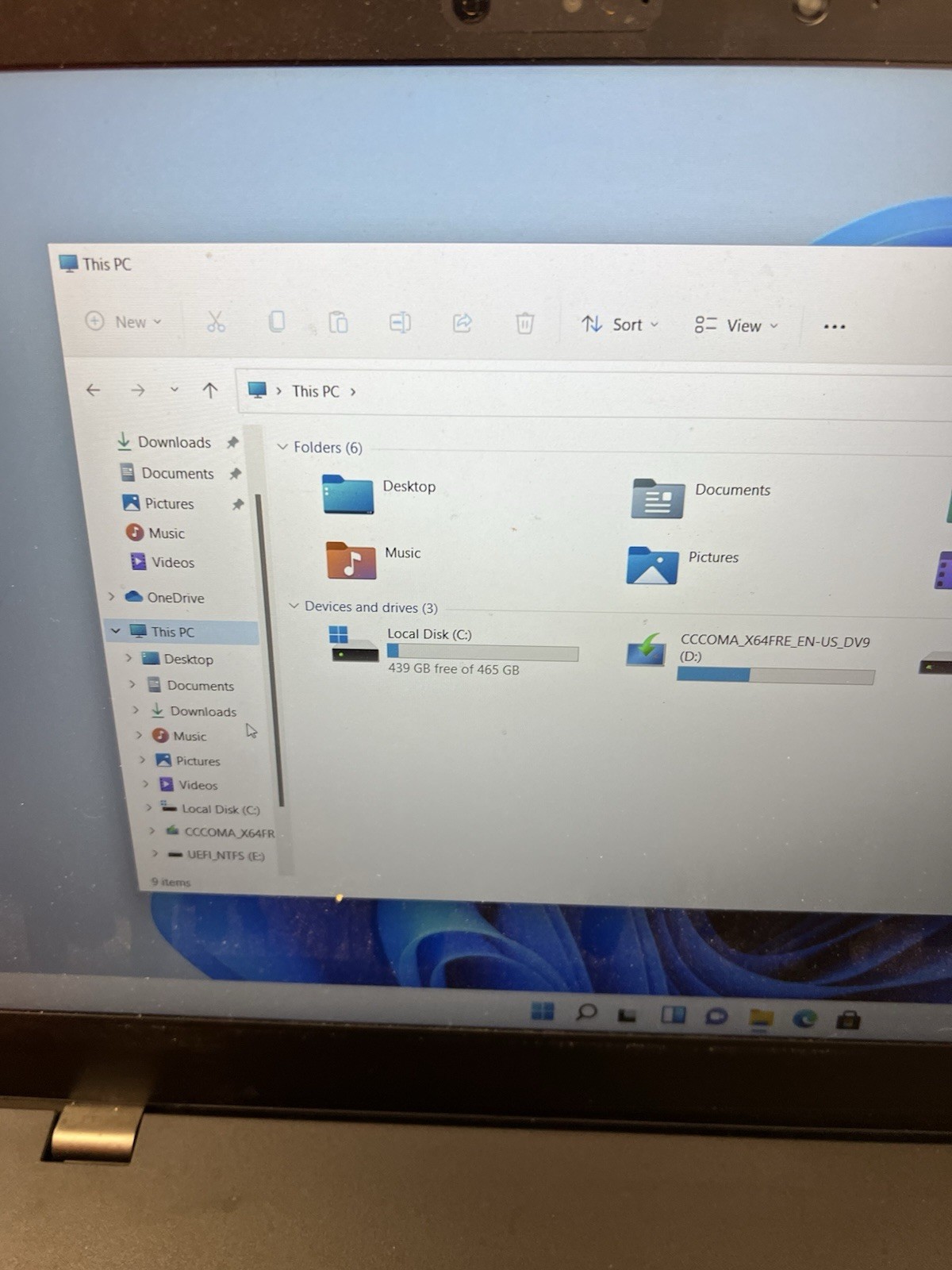This screenshot has height=1270, width=952.
Task: Go up one level with up arrow
Action: click(209, 390)
